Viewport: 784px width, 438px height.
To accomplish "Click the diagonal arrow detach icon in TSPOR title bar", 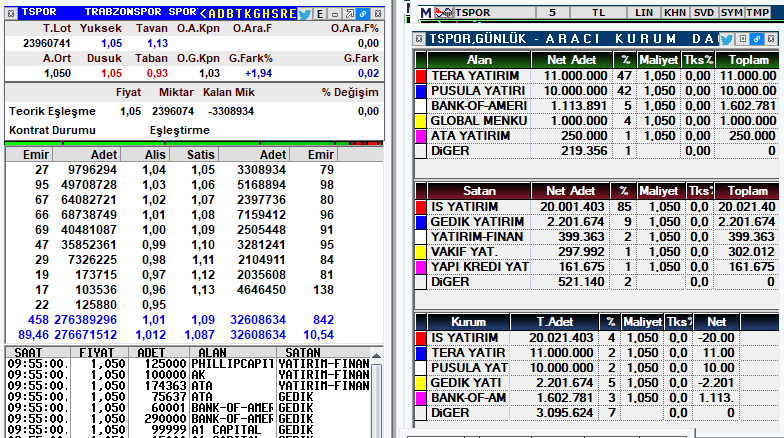I will [x=350, y=14].
